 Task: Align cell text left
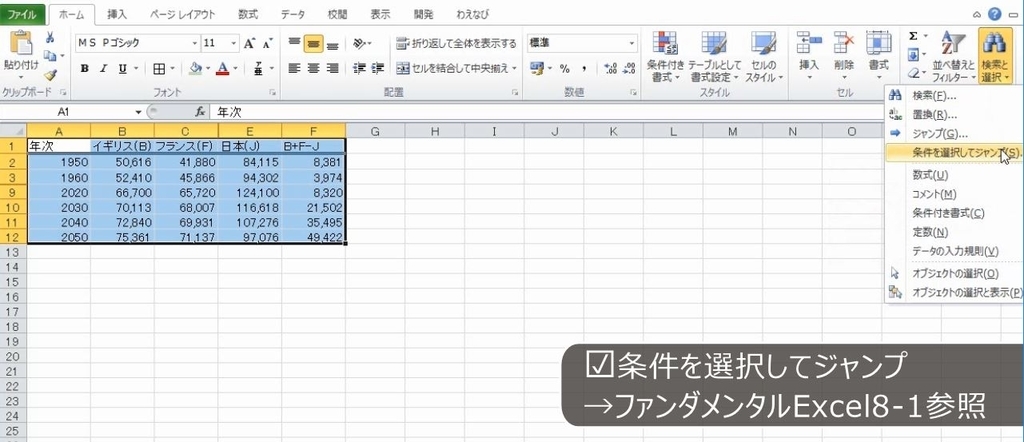(x=295, y=69)
